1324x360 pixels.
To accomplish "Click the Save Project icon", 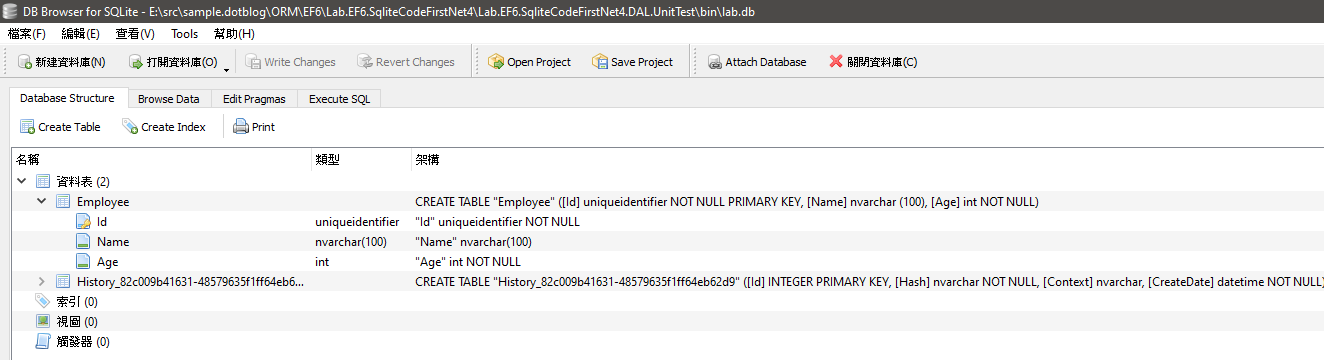I will pyautogui.click(x=599, y=62).
